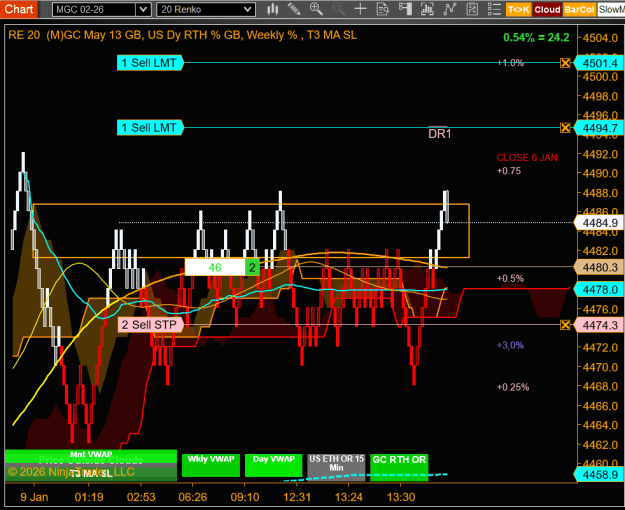This screenshot has height=510, width=625.
Task: Click the 4480.3 price axis marker
Action: point(599,267)
